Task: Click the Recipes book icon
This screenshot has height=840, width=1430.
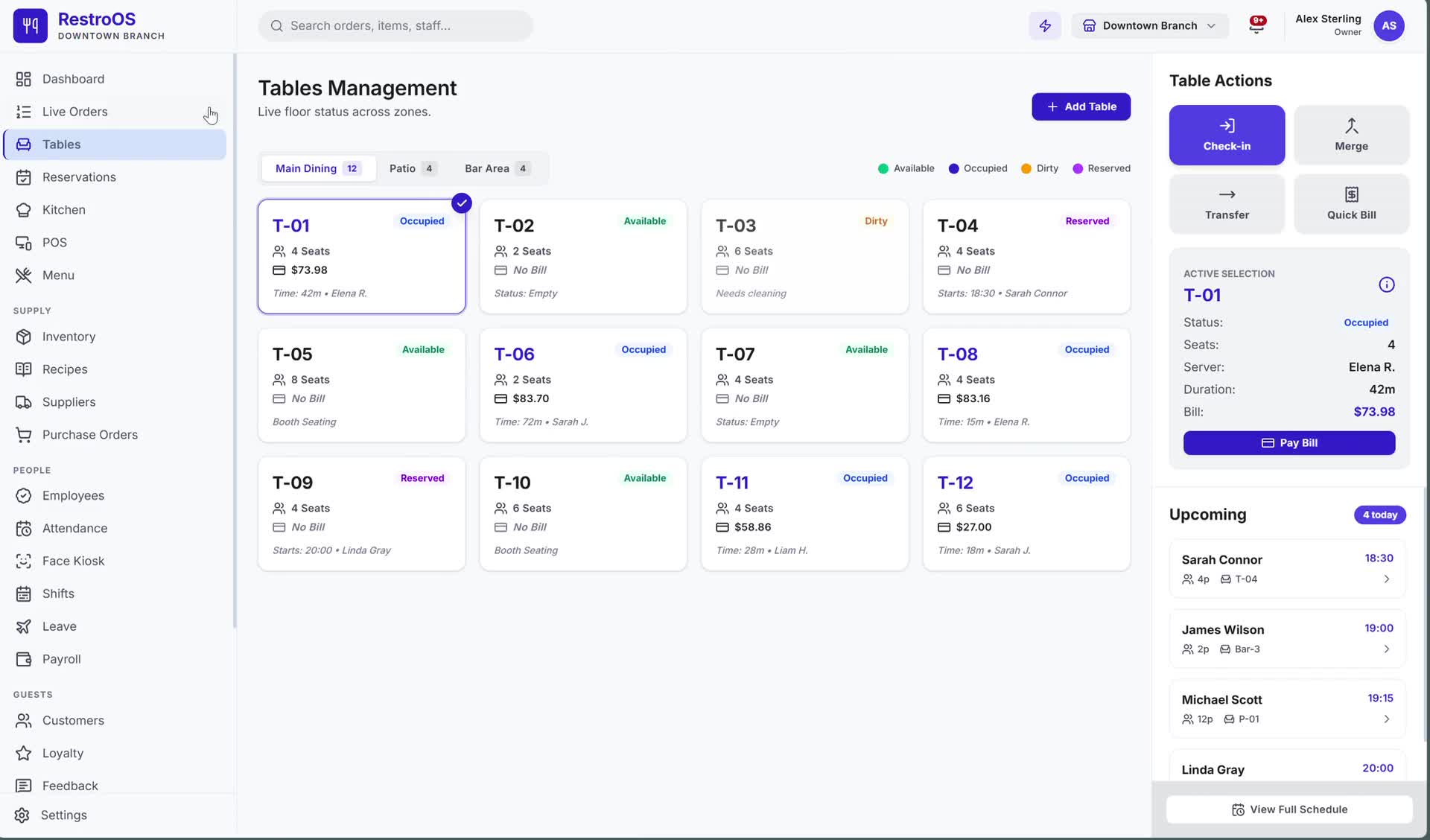Action: pos(24,369)
